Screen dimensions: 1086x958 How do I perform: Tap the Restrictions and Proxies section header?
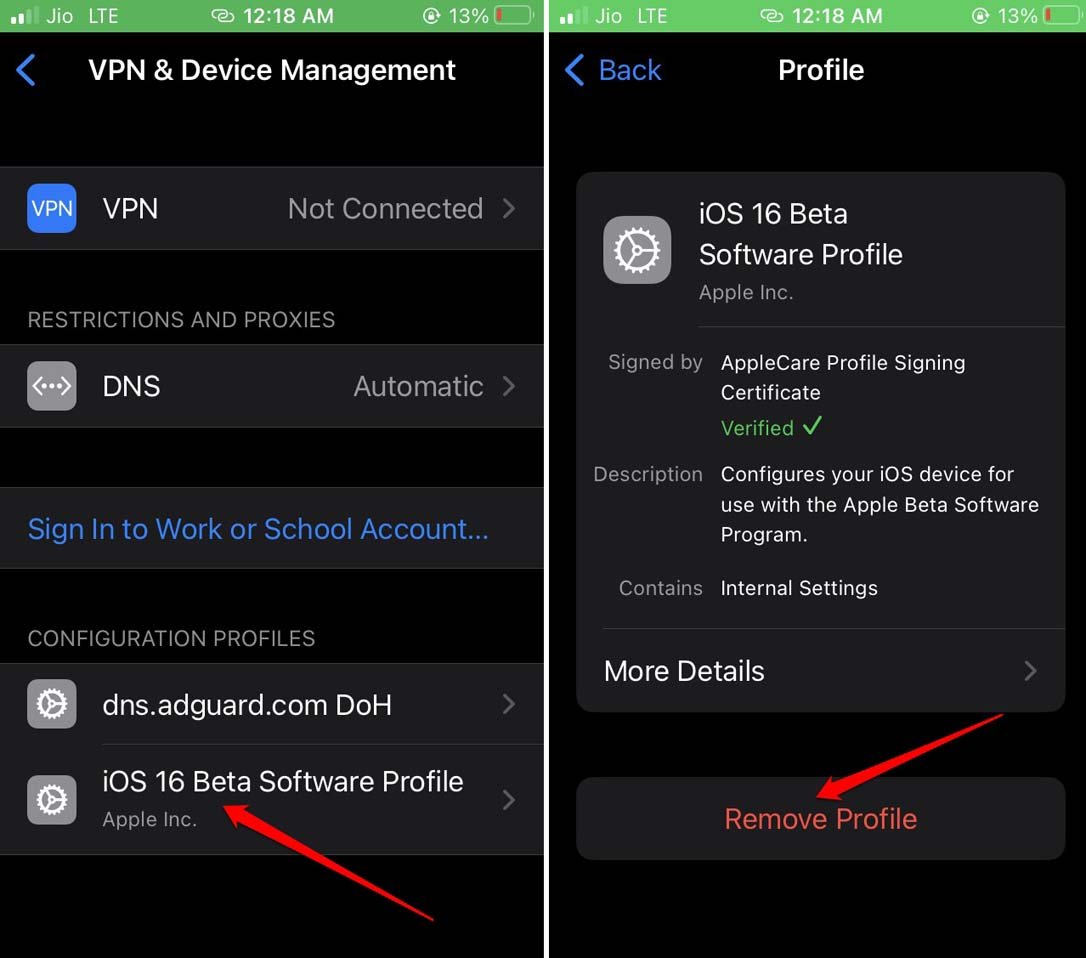(x=181, y=319)
